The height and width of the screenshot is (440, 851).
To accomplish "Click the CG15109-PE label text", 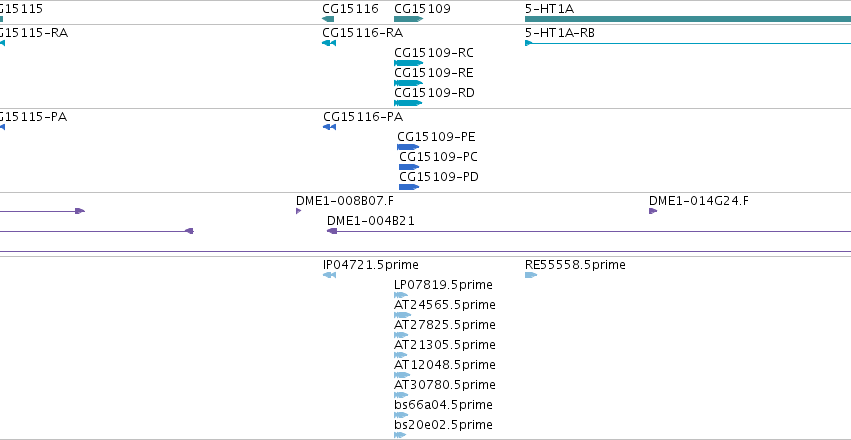I will point(436,137).
